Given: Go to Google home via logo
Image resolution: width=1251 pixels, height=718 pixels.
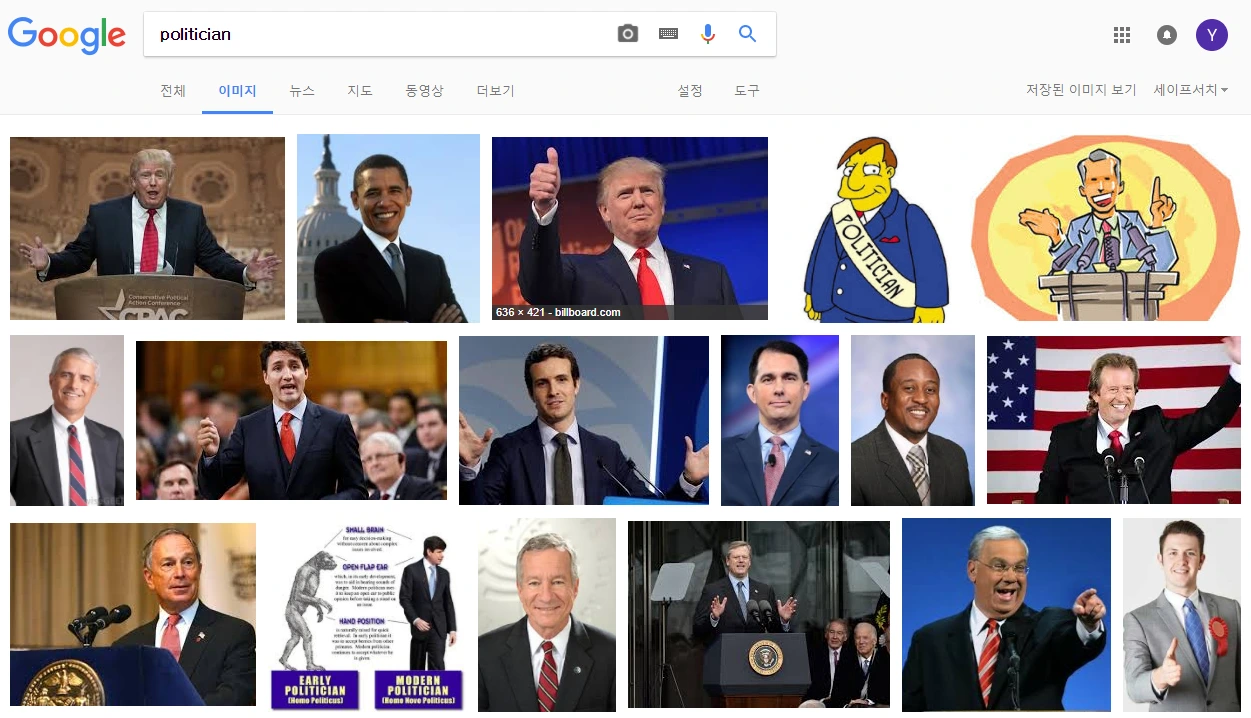Looking at the screenshot, I should click(x=67, y=36).
